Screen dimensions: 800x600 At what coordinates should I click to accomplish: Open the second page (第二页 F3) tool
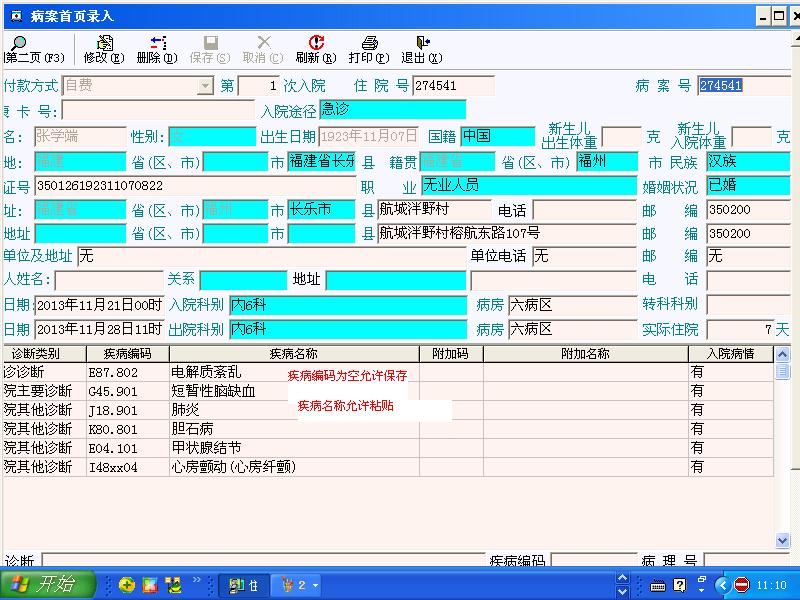click(35, 50)
